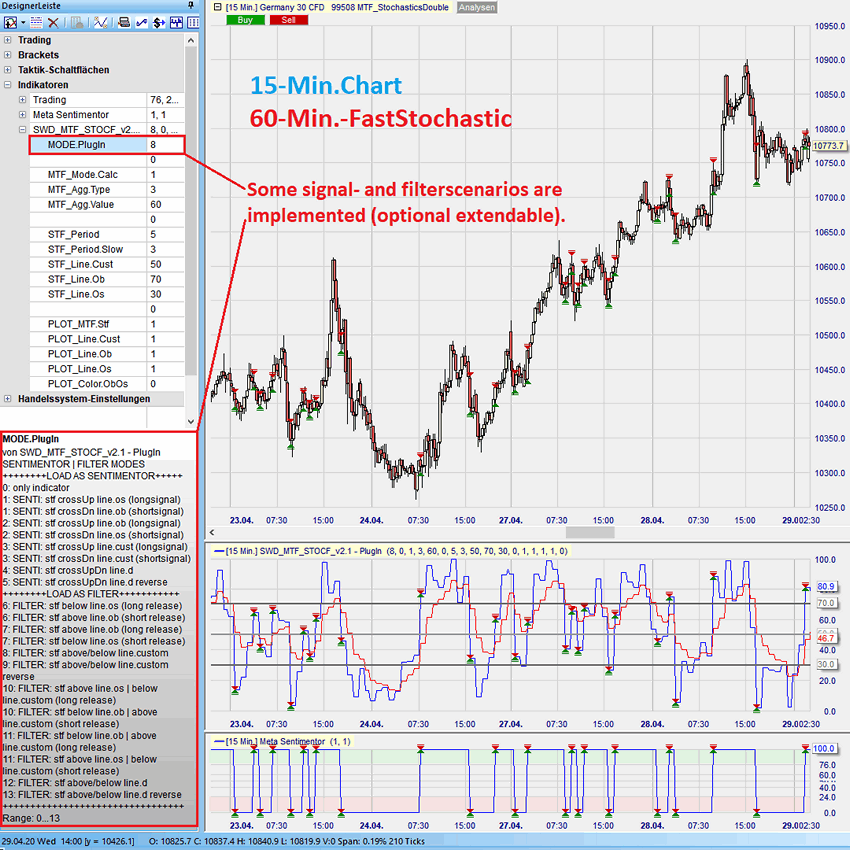Click the Meta Sentimentor value label 100.0
The width and height of the screenshot is (850, 850).
pos(824,749)
